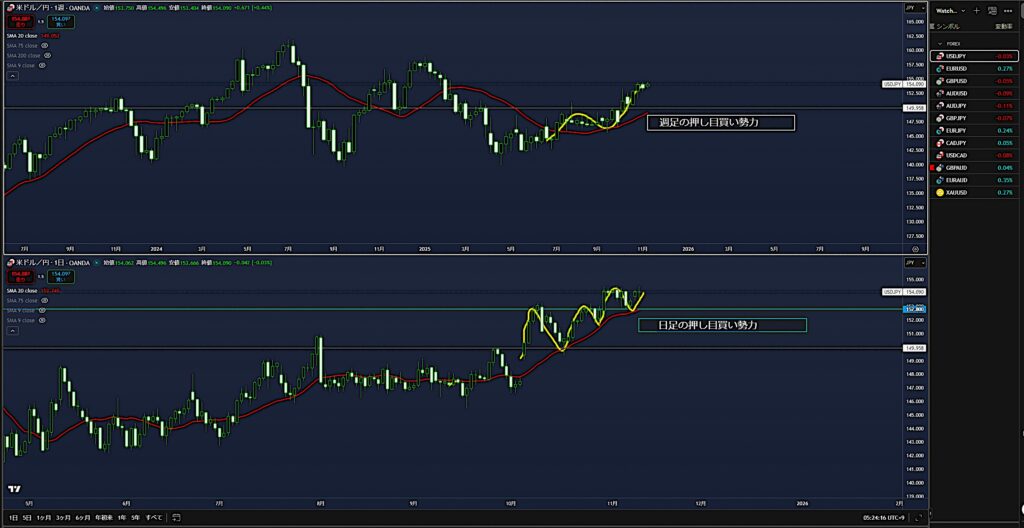Open the Watchlist name dropdown
This screenshot has height=528, width=1024.
(x=947, y=10)
